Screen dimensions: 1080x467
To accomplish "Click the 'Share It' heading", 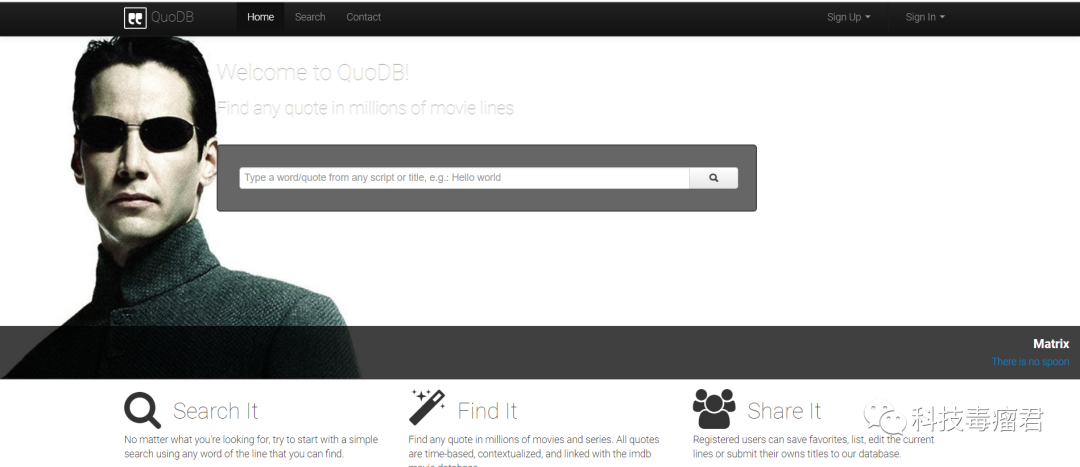I will (x=785, y=411).
